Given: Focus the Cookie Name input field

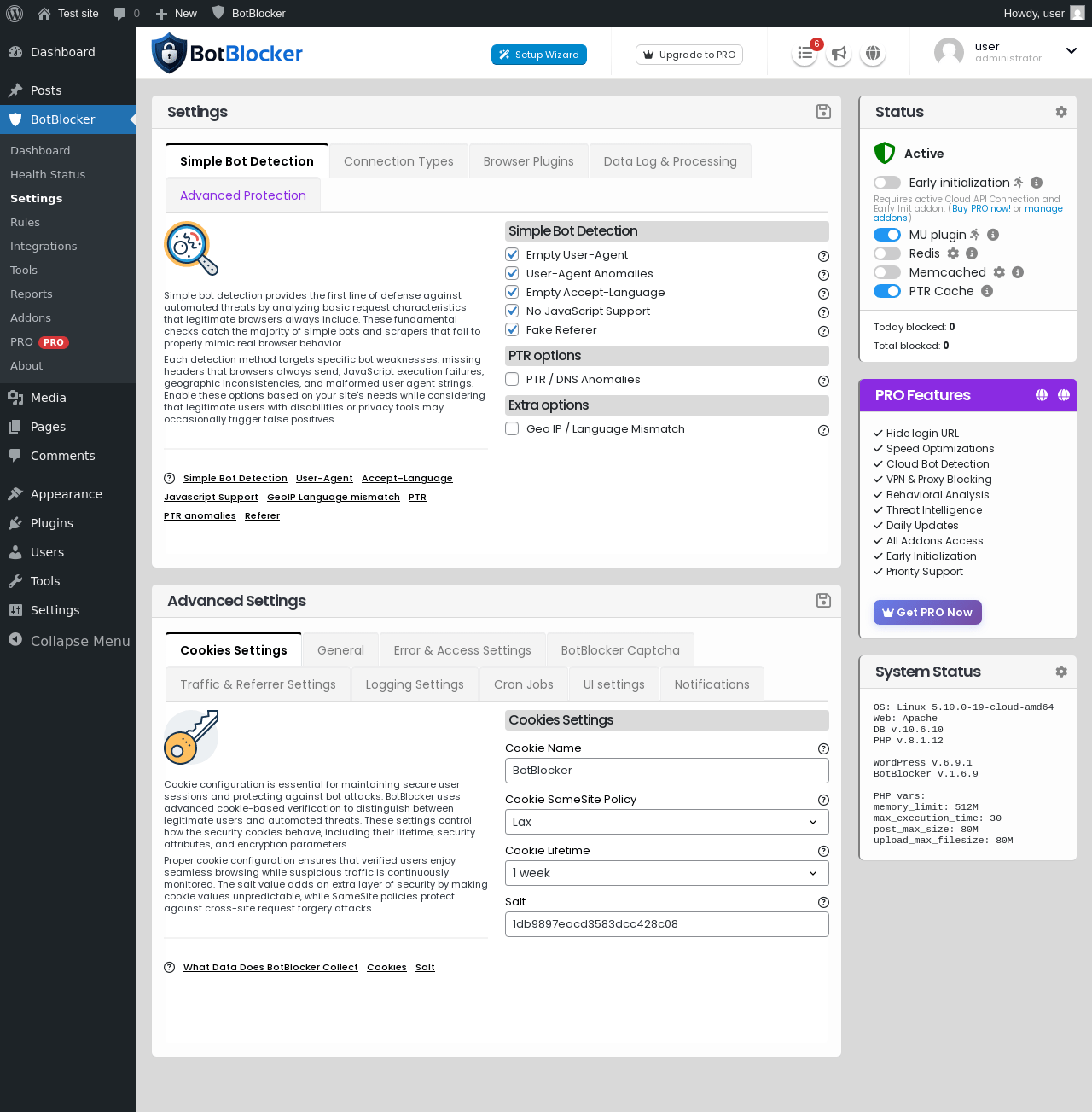Looking at the screenshot, I should click(667, 771).
